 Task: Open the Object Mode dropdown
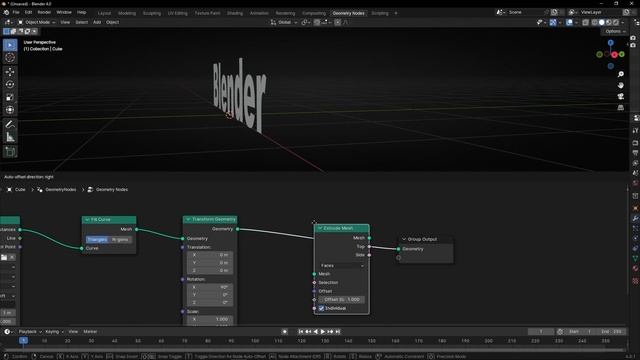[x=36, y=22]
